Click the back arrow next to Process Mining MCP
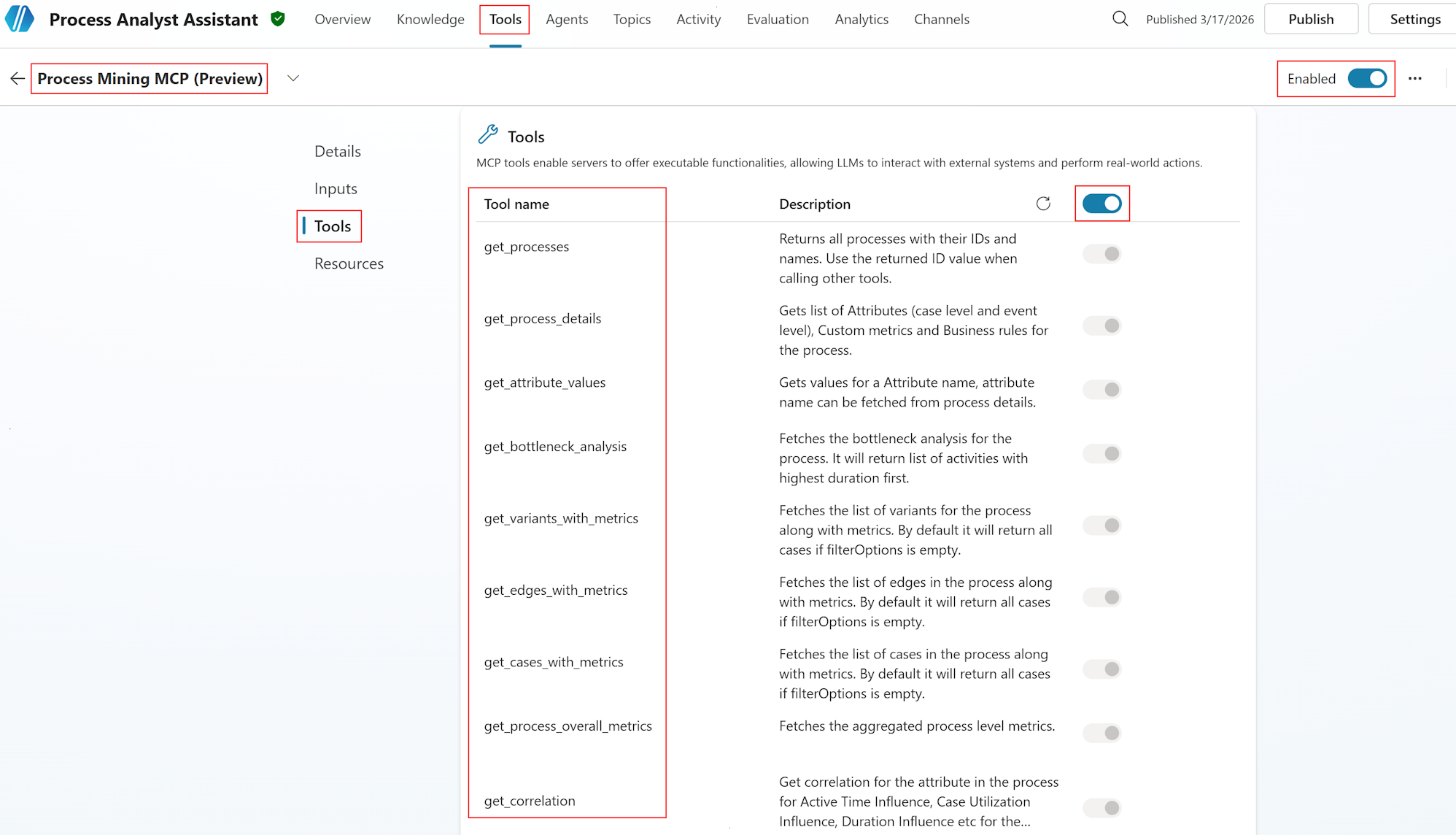Image resolution: width=1456 pixels, height=835 pixels. coord(18,78)
